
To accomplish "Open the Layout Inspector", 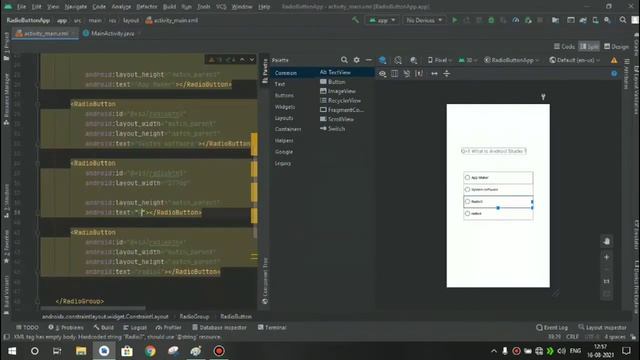I will tap(602, 327).
